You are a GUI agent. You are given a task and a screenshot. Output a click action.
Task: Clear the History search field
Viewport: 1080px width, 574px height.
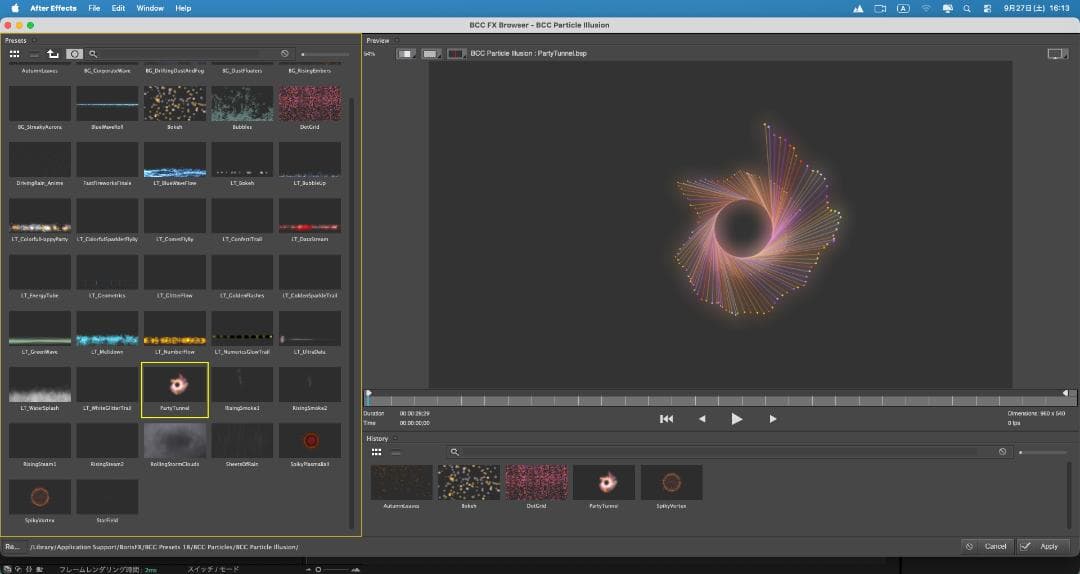[1002, 452]
